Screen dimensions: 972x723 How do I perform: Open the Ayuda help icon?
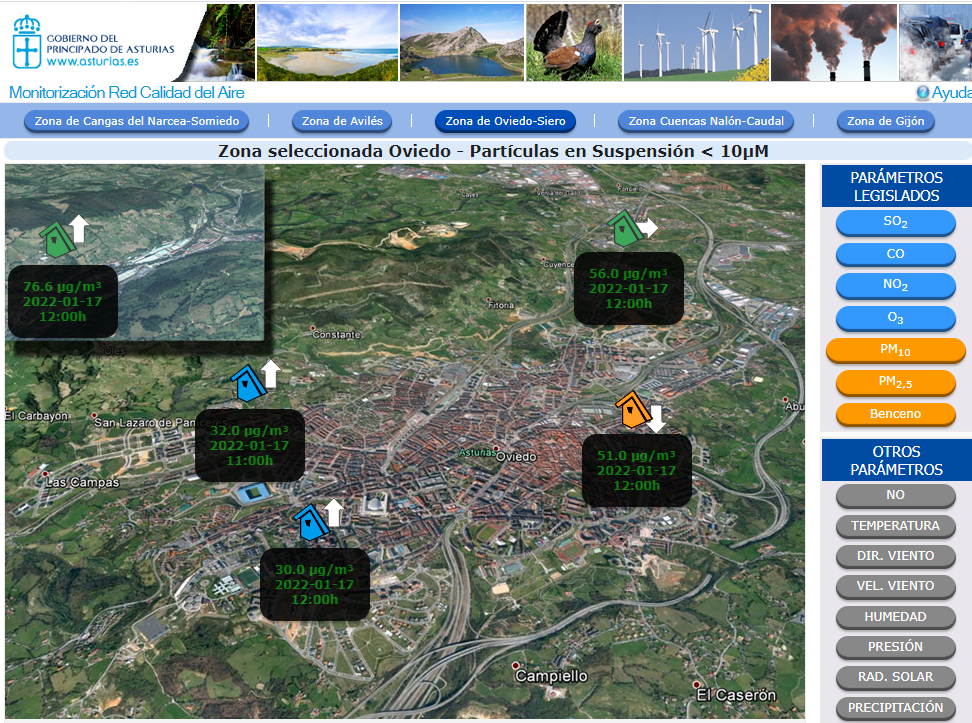coord(922,92)
